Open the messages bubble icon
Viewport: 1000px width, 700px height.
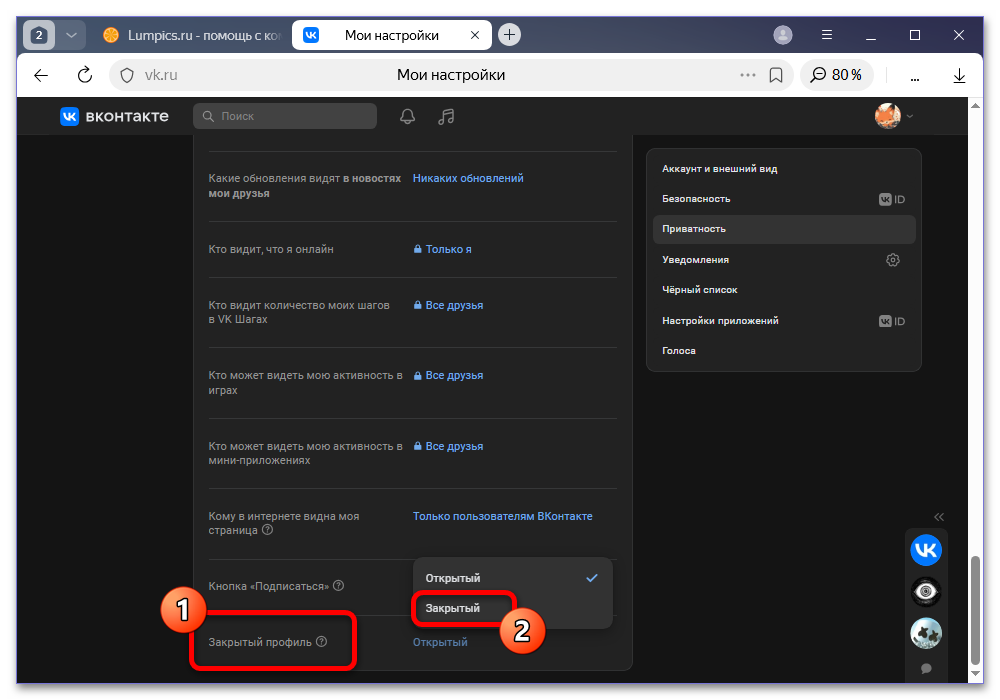point(926,668)
